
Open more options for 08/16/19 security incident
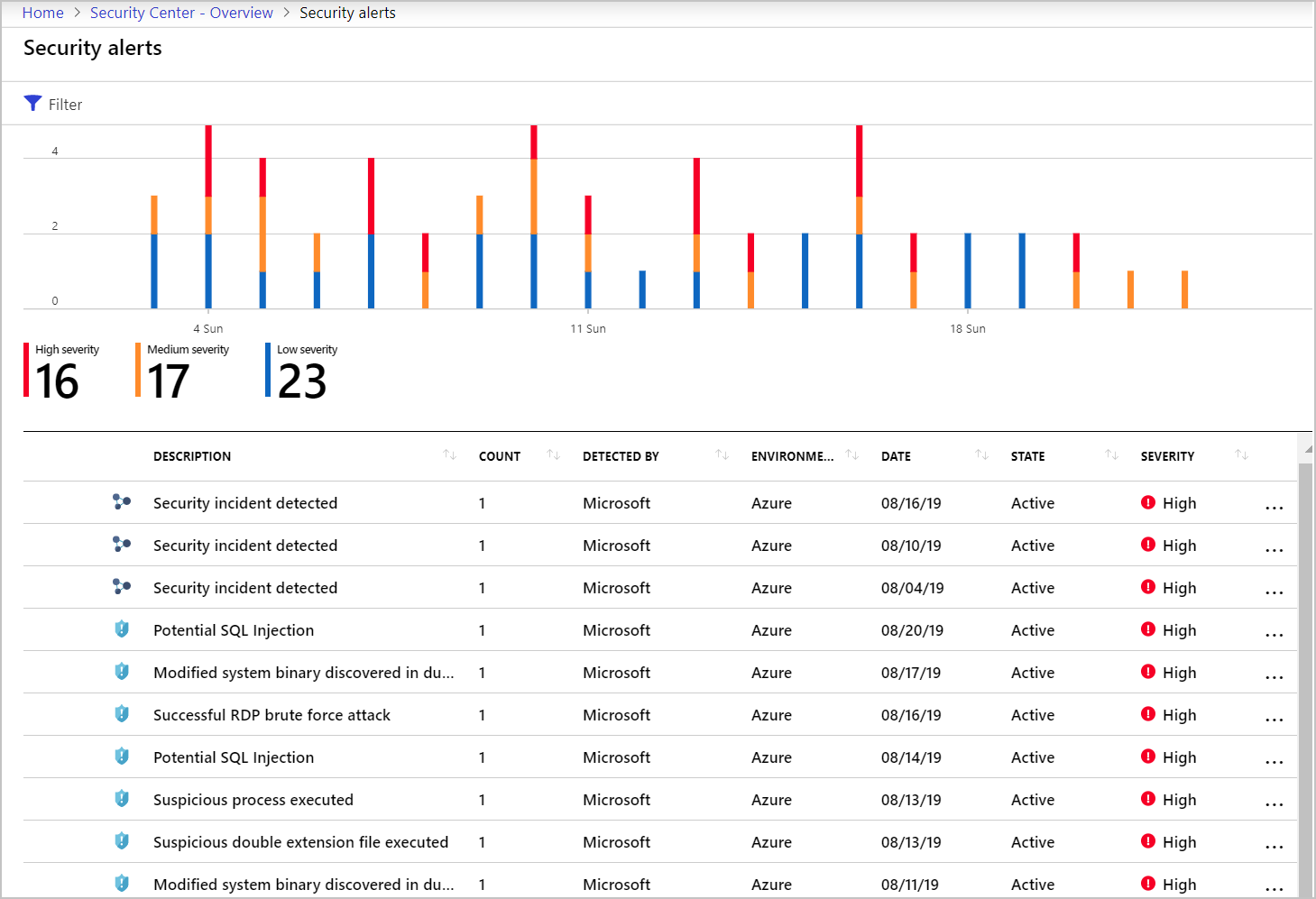[x=1274, y=508]
